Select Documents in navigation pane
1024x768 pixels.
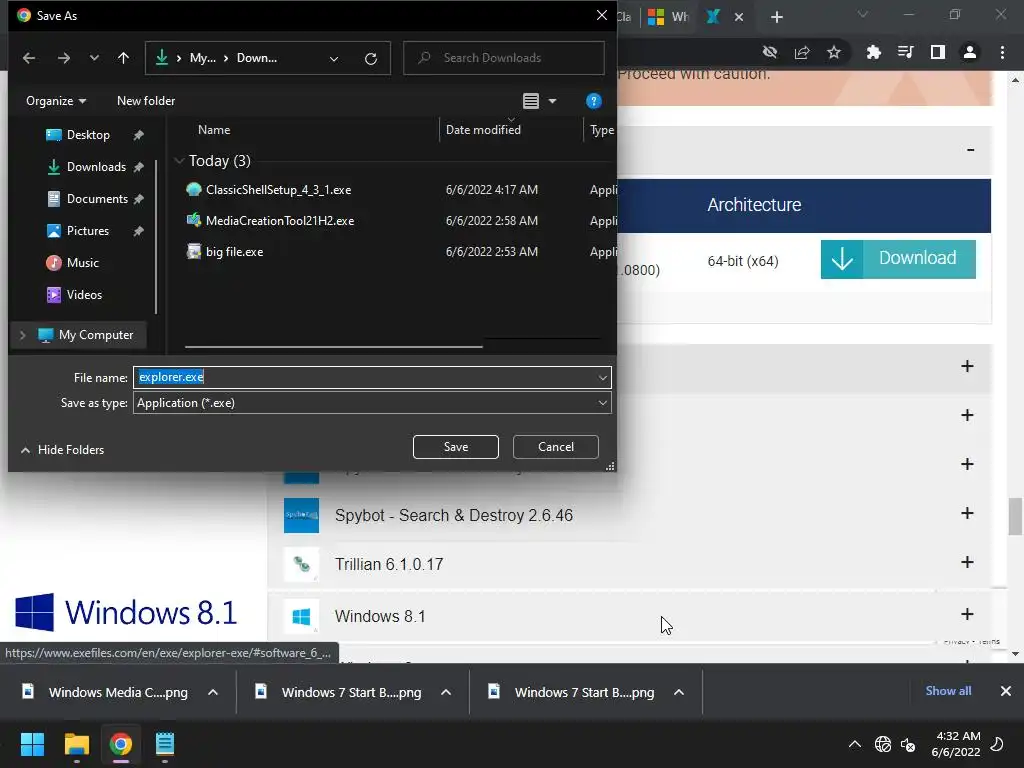pyautogui.click(x=97, y=199)
